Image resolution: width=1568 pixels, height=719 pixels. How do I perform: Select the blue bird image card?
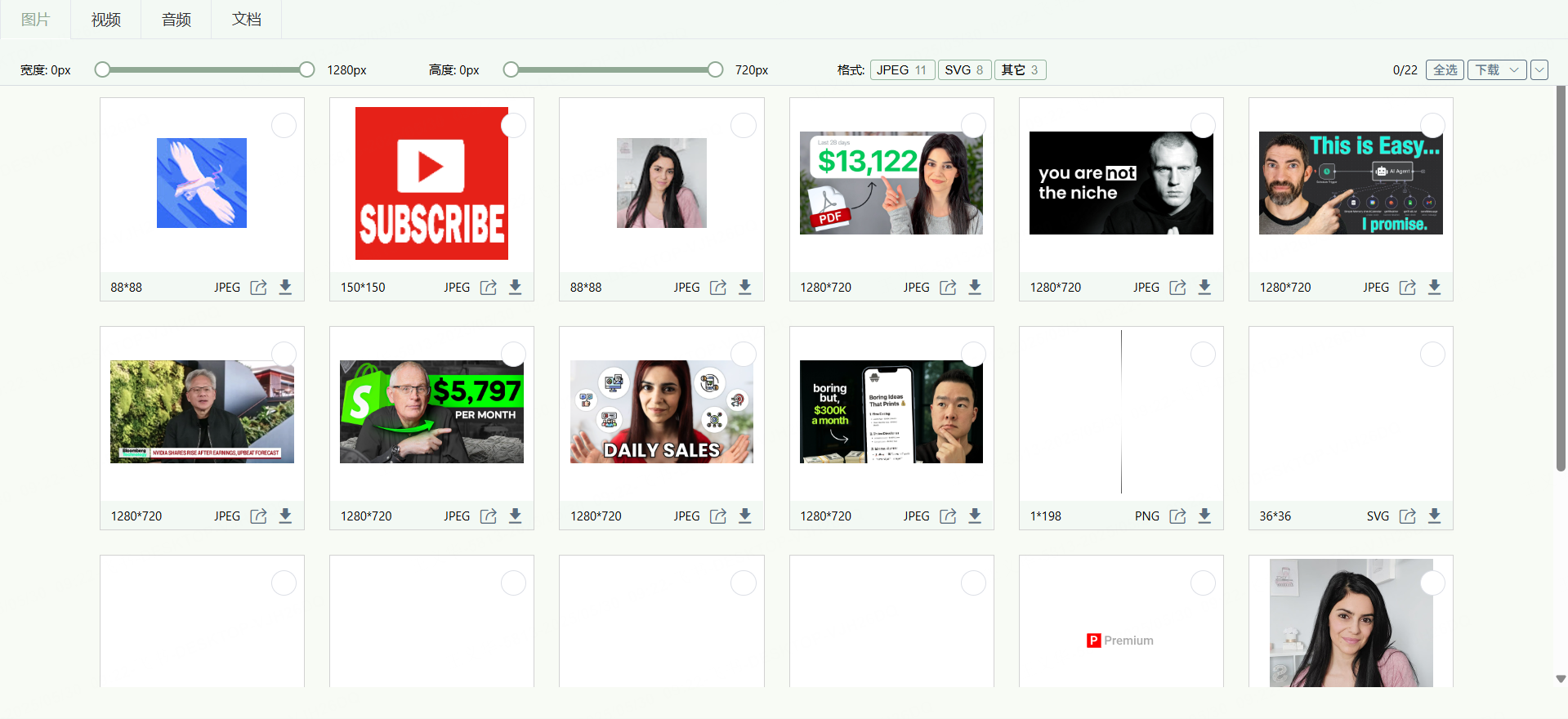coord(284,126)
